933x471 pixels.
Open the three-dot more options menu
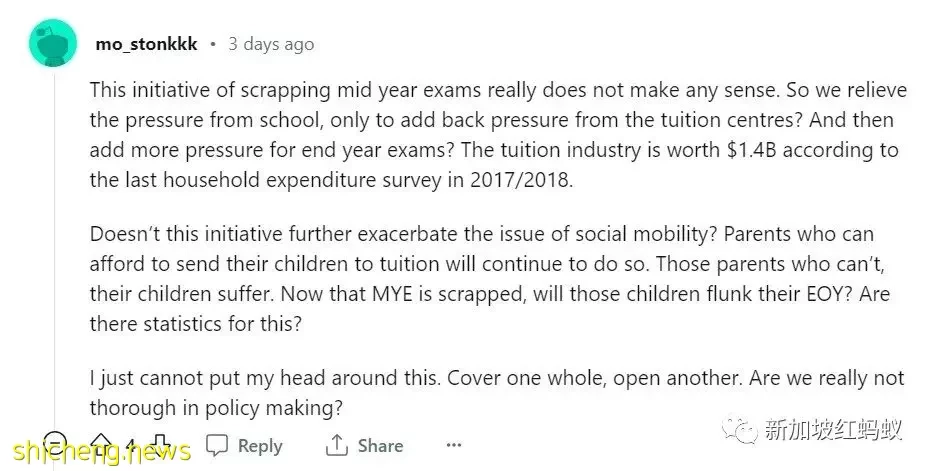coord(453,445)
